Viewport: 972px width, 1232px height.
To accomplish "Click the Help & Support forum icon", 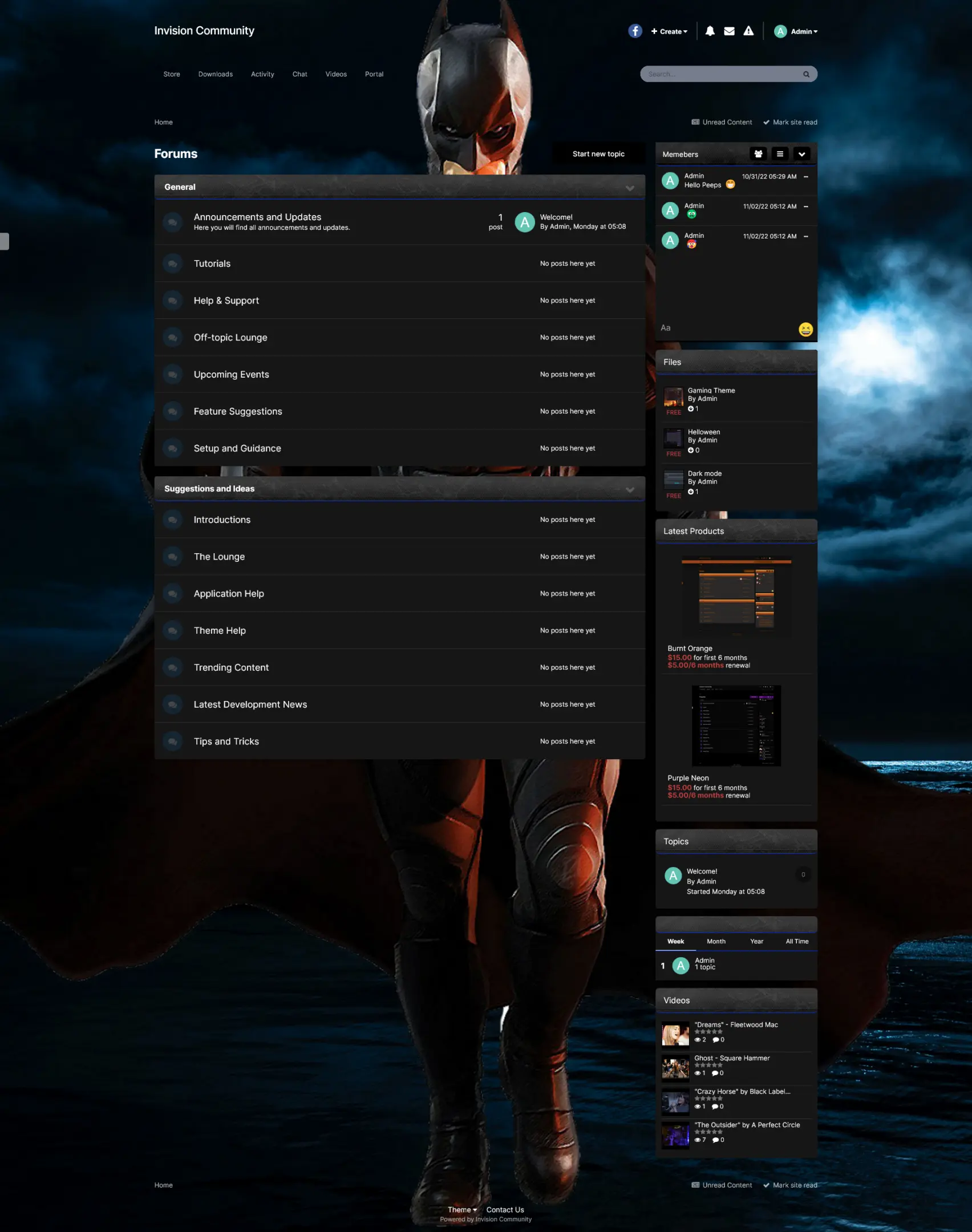I will [x=172, y=301].
